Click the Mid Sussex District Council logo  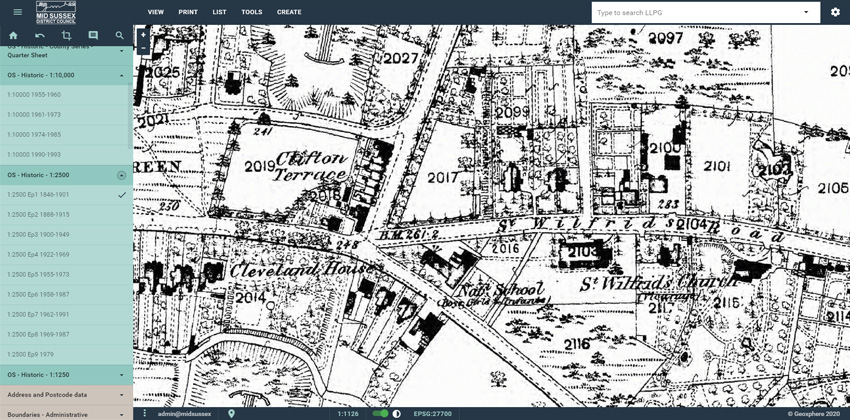pyautogui.click(x=56, y=12)
